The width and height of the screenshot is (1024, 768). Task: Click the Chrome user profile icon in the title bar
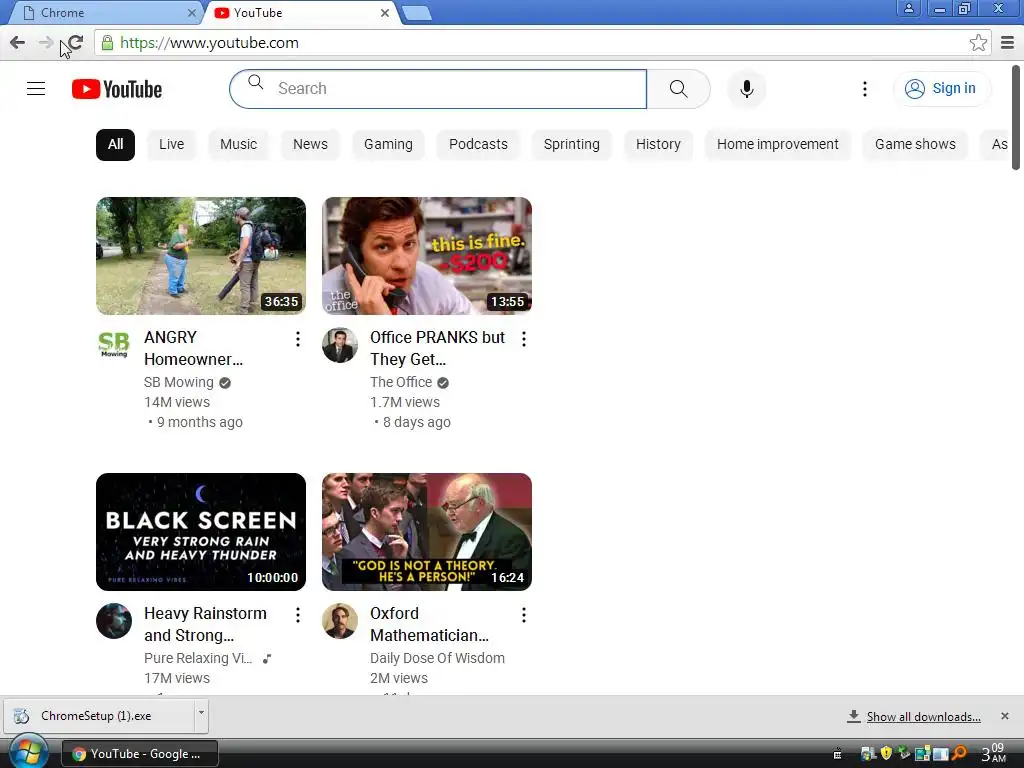[x=908, y=9]
